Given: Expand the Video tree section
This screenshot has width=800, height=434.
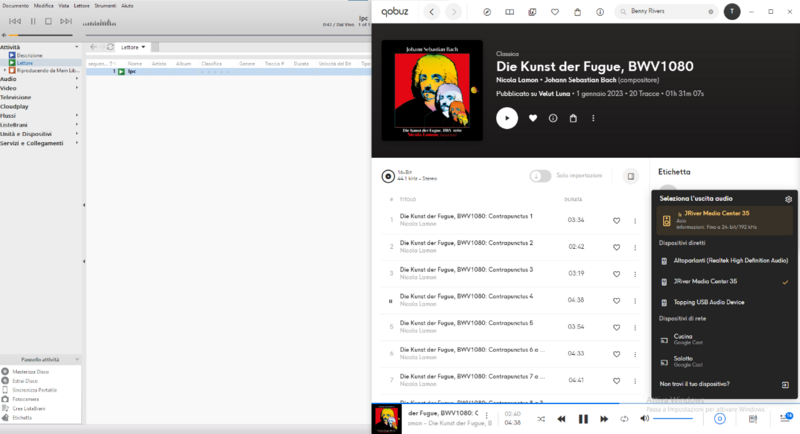Looking at the screenshot, I should tap(77, 88).
